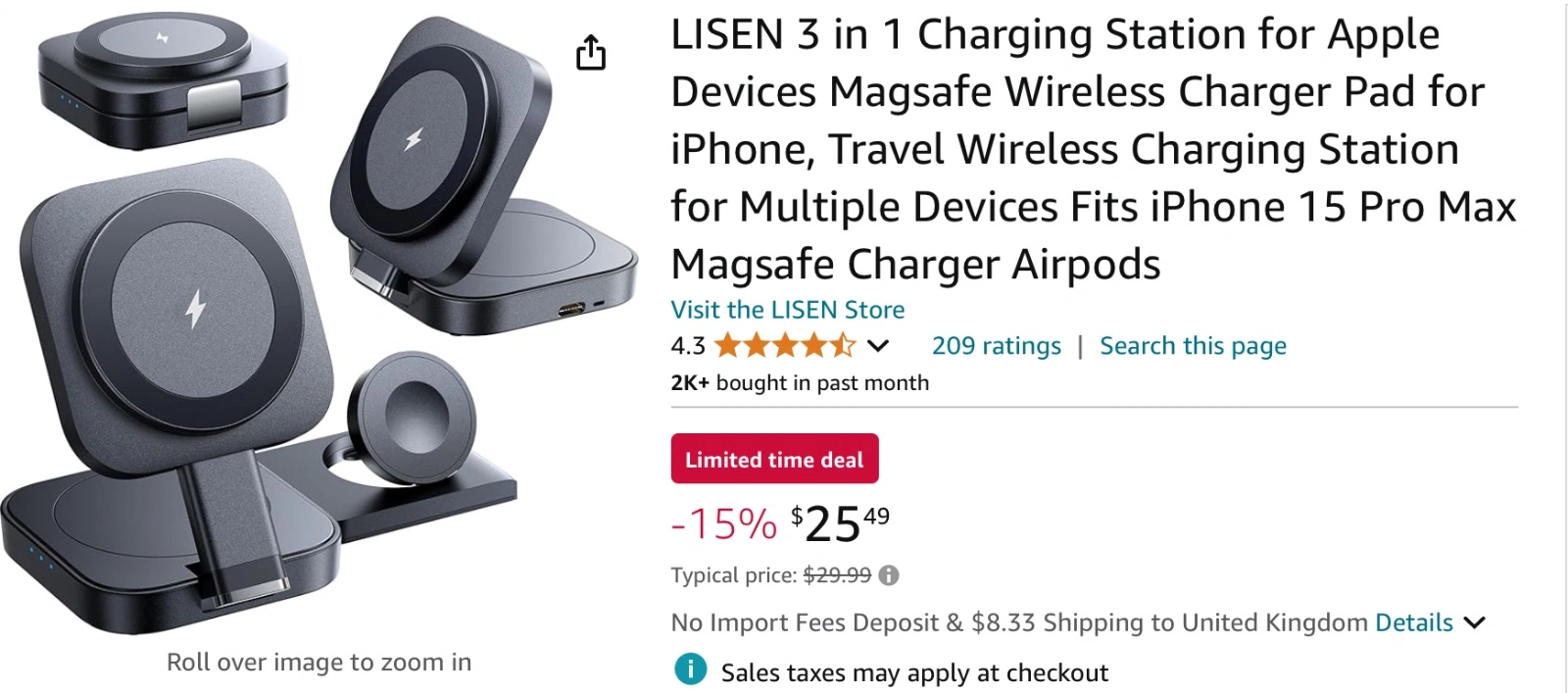Screen dimensions: 1568x693
Task: Click the 2K+ bought in past month text
Action: [800, 383]
